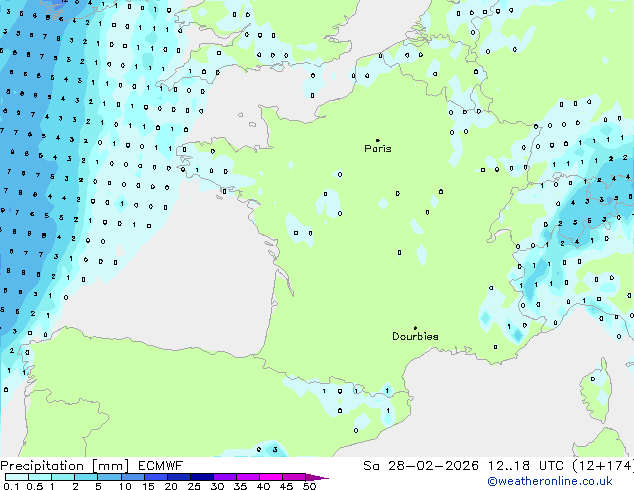Pick the 15–20 mm legend swatch
Viewport: 634px width, 490px height.
coord(155,477)
